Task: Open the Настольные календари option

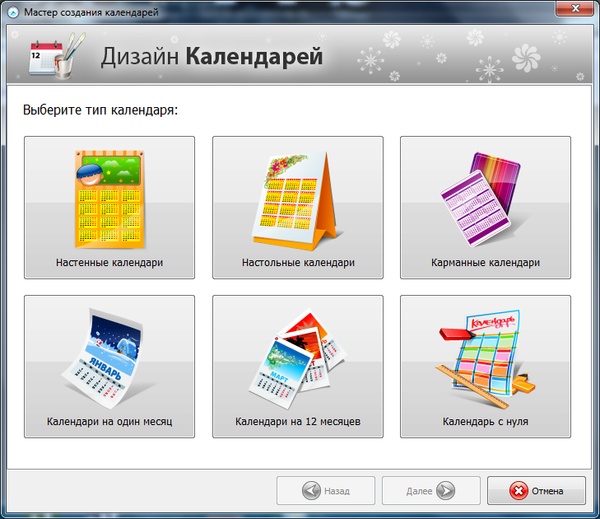Action: click(297, 263)
